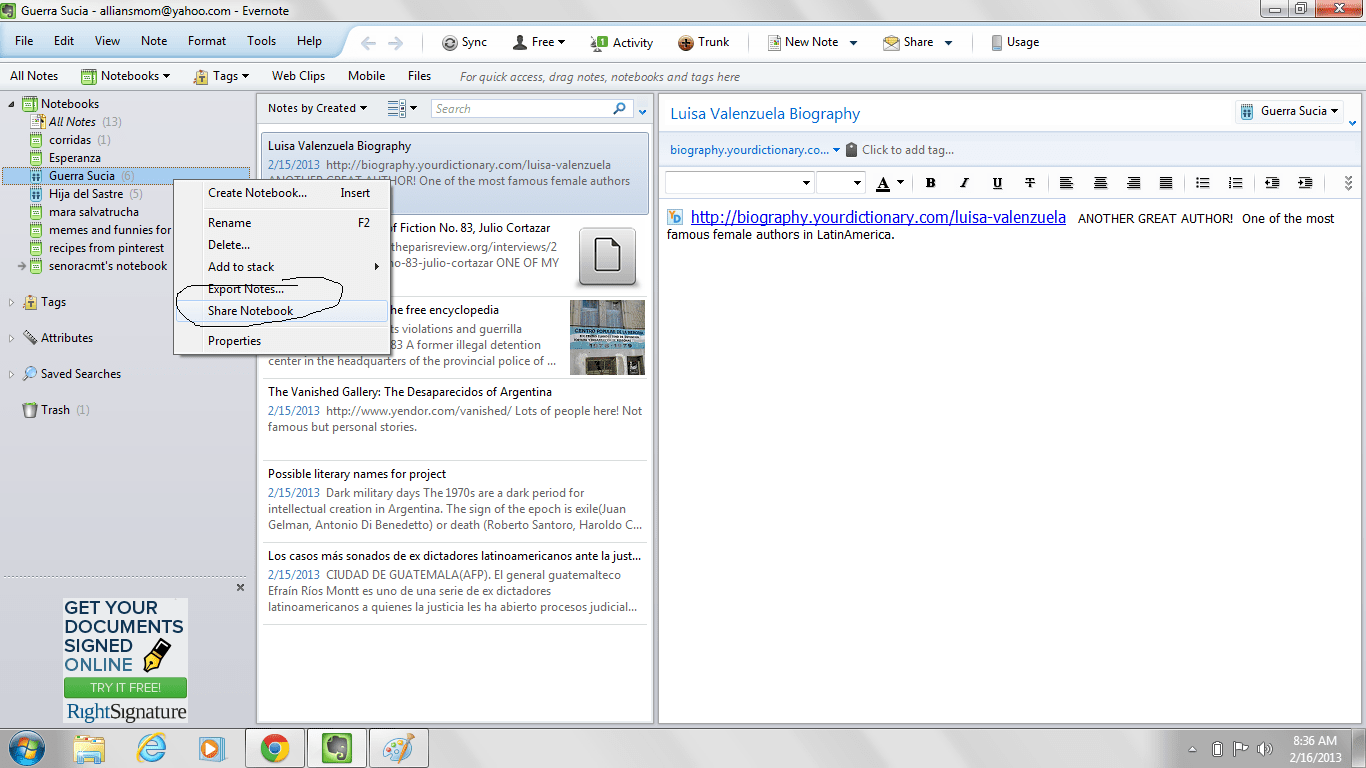Increase the paragraph indent
Viewport: 1366px width, 768px height.
tap(1305, 183)
